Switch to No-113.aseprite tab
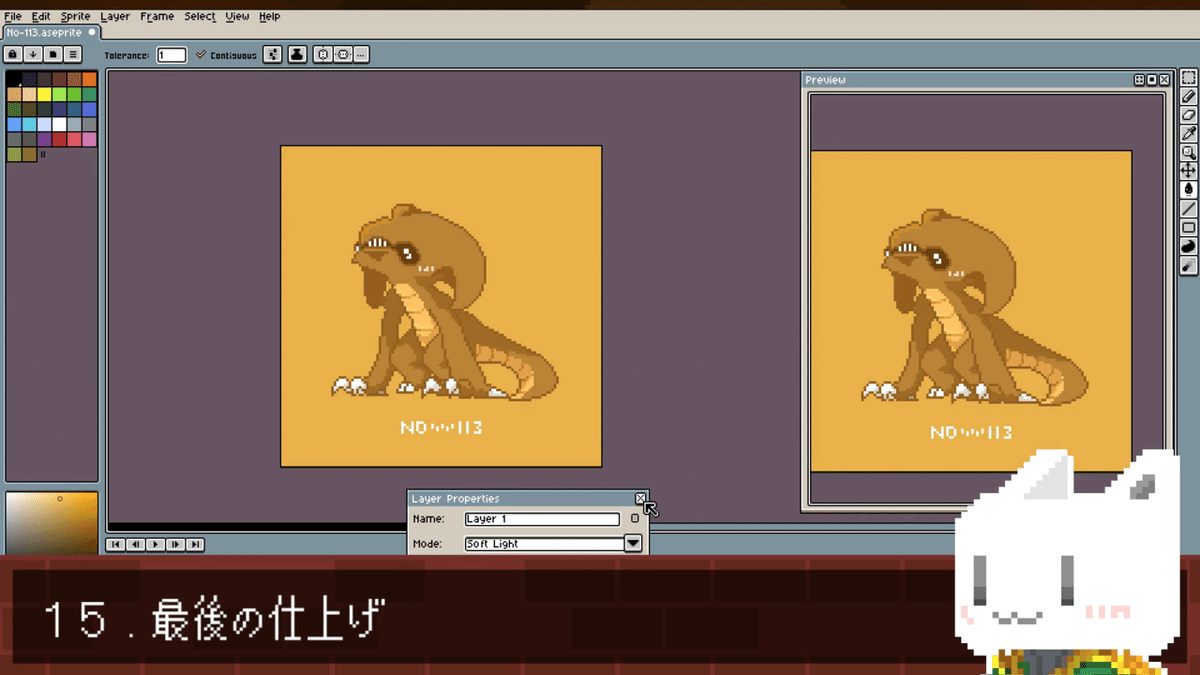 tap(51, 32)
